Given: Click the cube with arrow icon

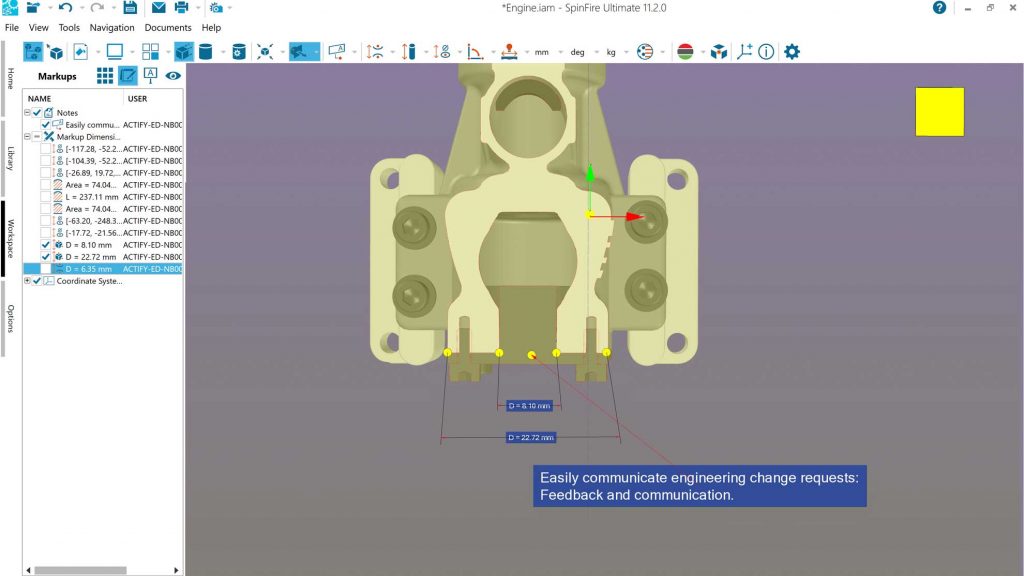Looking at the screenshot, I should (56, 52).
